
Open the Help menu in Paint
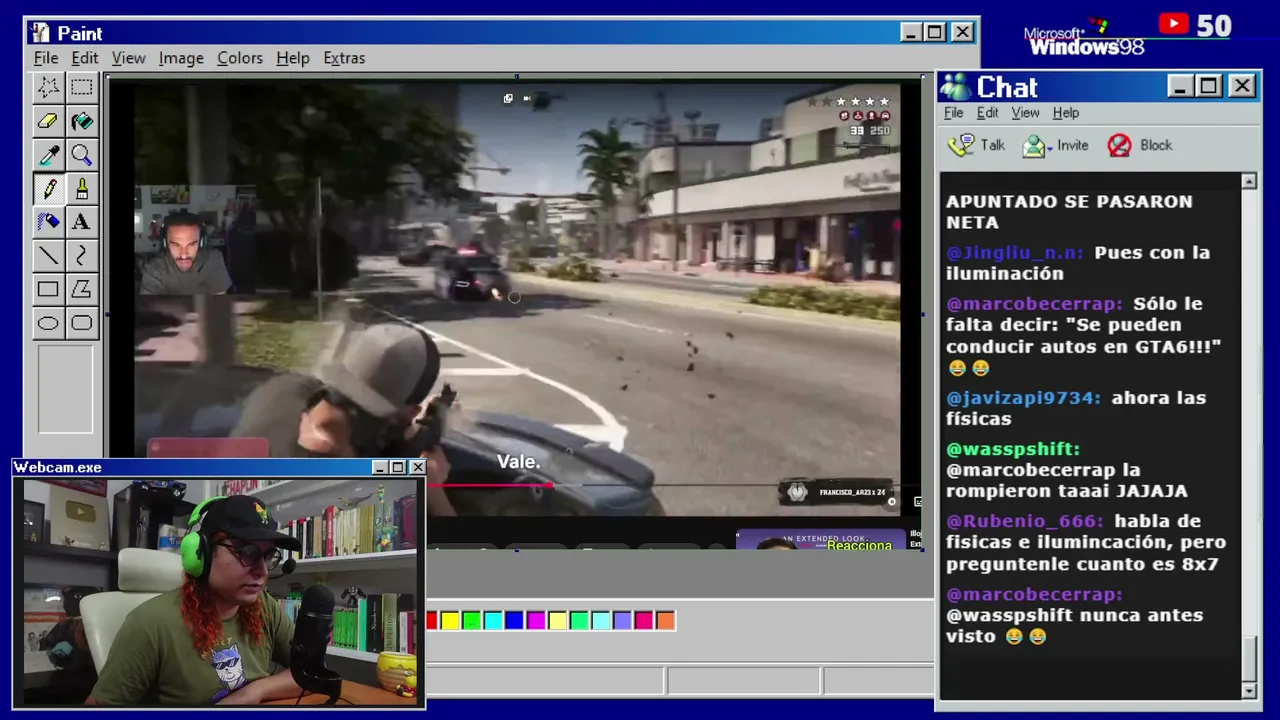coord(293,58)
